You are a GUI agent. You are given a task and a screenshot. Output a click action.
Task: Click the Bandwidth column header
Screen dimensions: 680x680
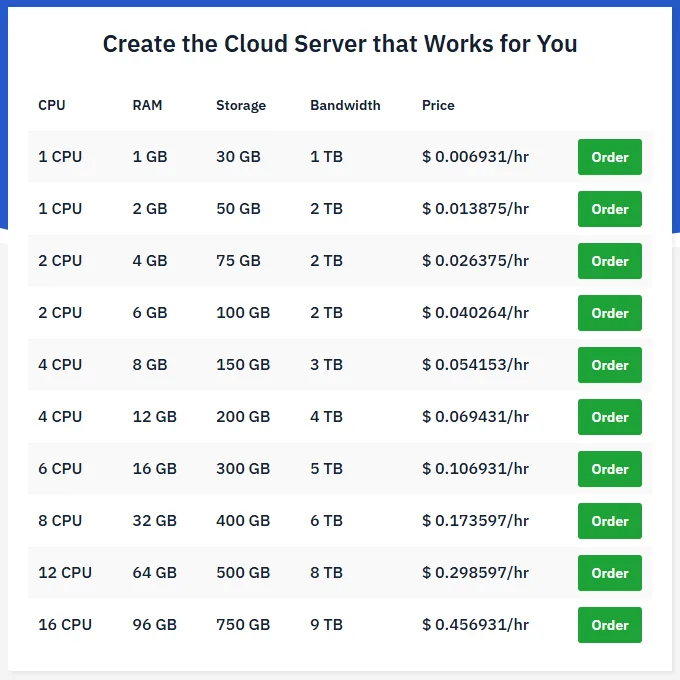(x=345, y=105)
